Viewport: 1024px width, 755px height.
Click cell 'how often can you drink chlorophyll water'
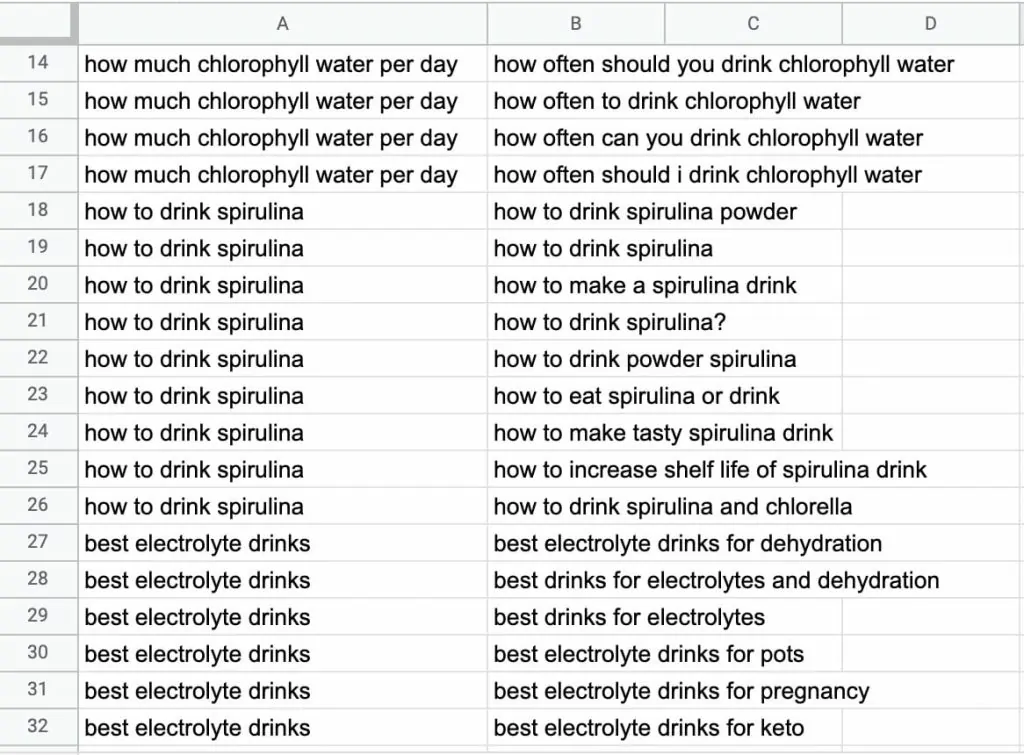tap(708, 138)
